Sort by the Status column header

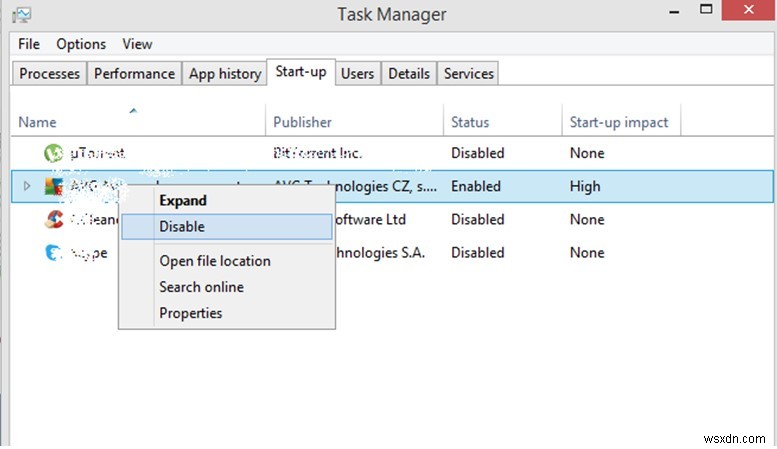502,120
